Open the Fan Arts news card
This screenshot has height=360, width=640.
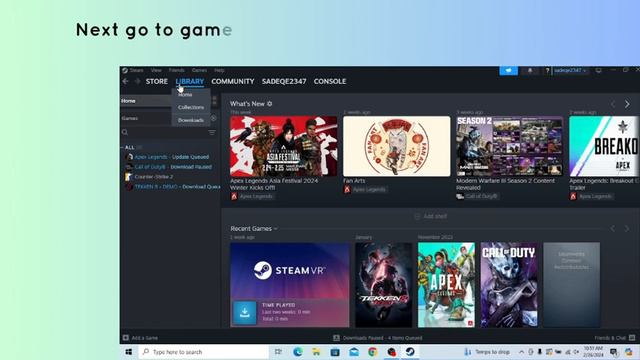[397, 146]
